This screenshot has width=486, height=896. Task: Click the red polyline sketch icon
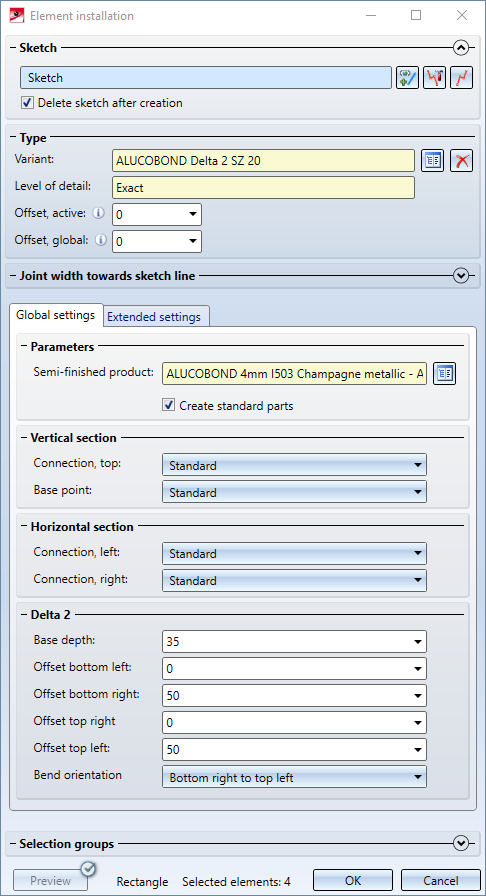pos(462,78)
